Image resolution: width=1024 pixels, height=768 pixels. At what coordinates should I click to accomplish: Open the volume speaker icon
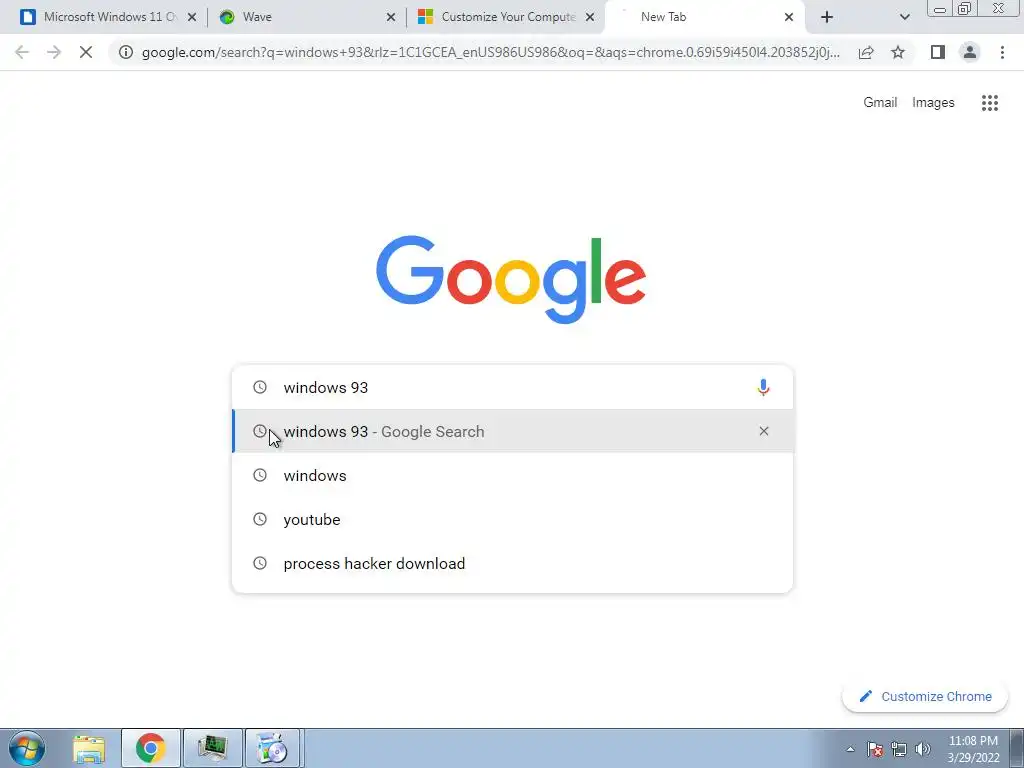pos(923,749)
